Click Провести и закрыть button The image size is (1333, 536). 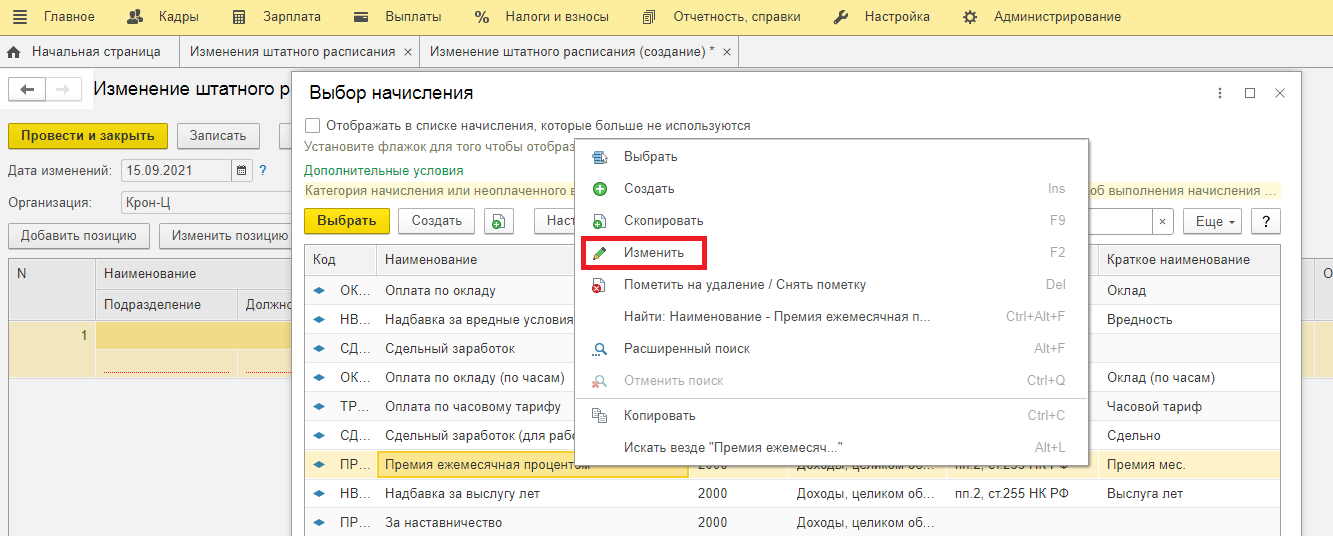pyautogui.click(x=88, y=136)
